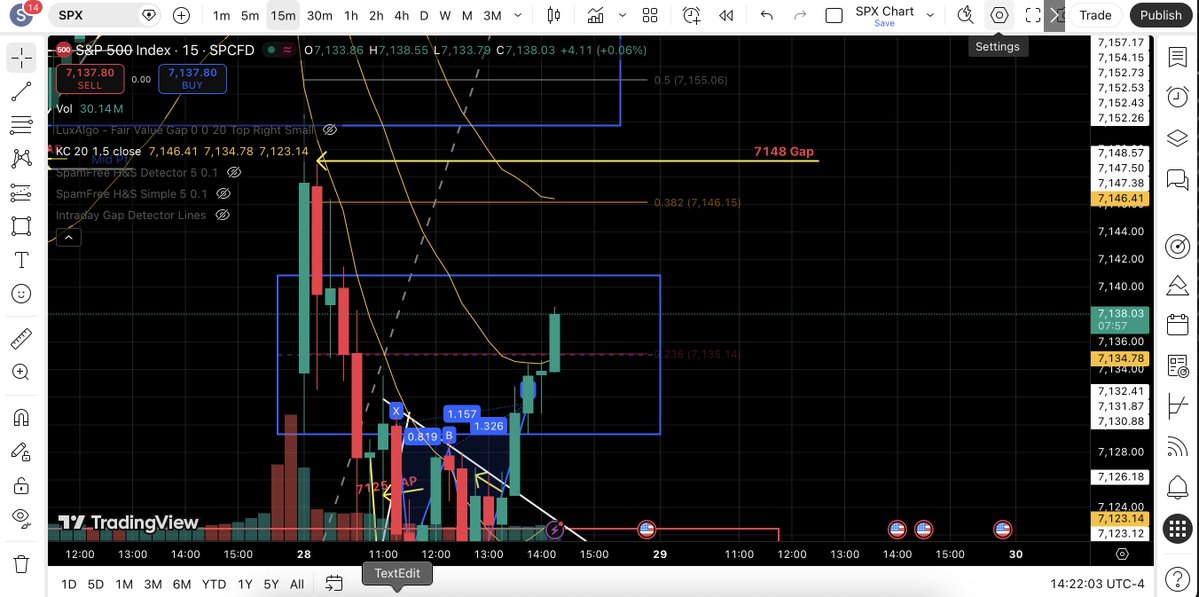Create a new alert from toolbar
The height and width of the screenshot is (597, 1199).
pos(691,15)
